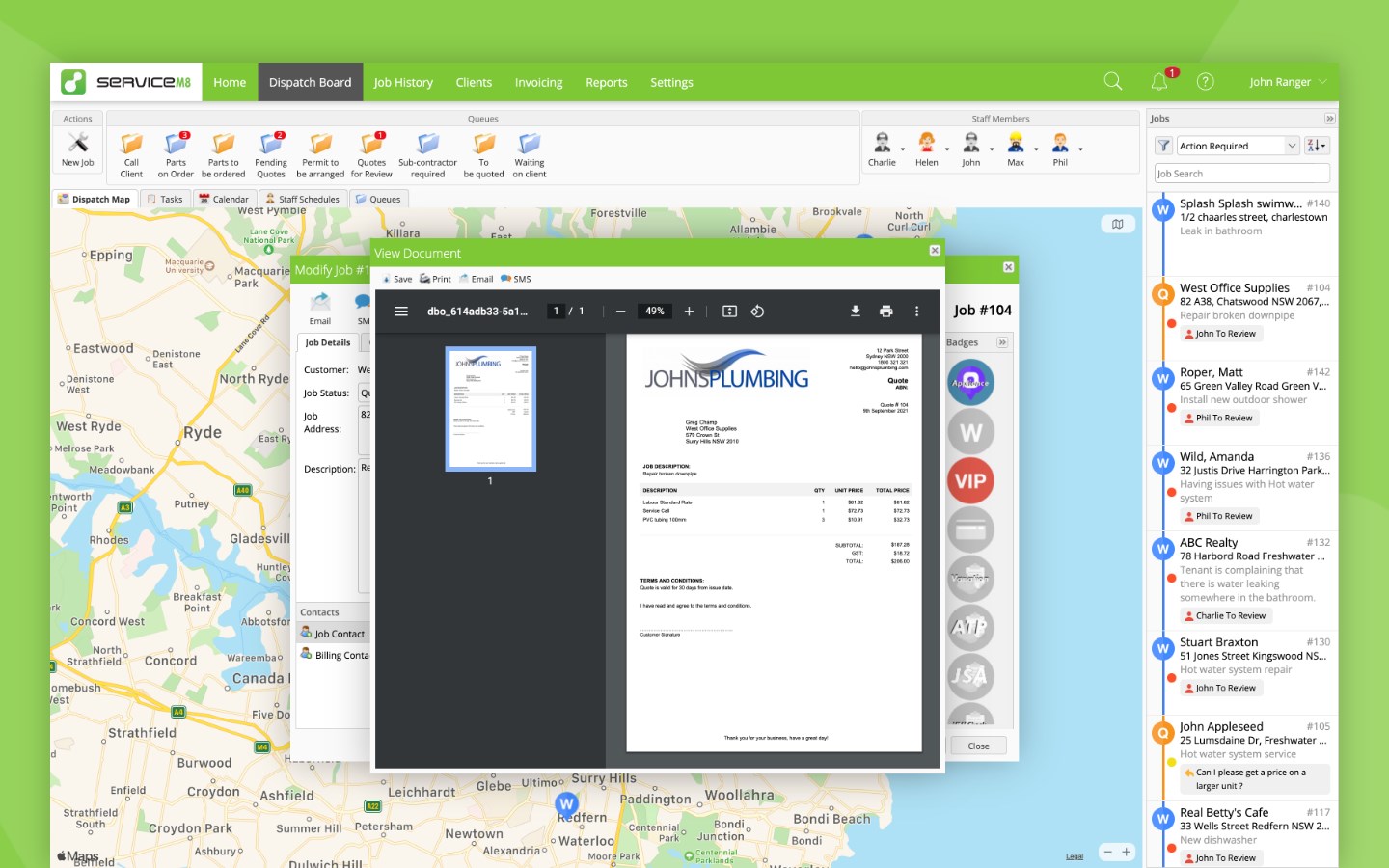Click the job filter funnel icon
The height and width of the screenshot is (868, 1389).
(1164, 146)
